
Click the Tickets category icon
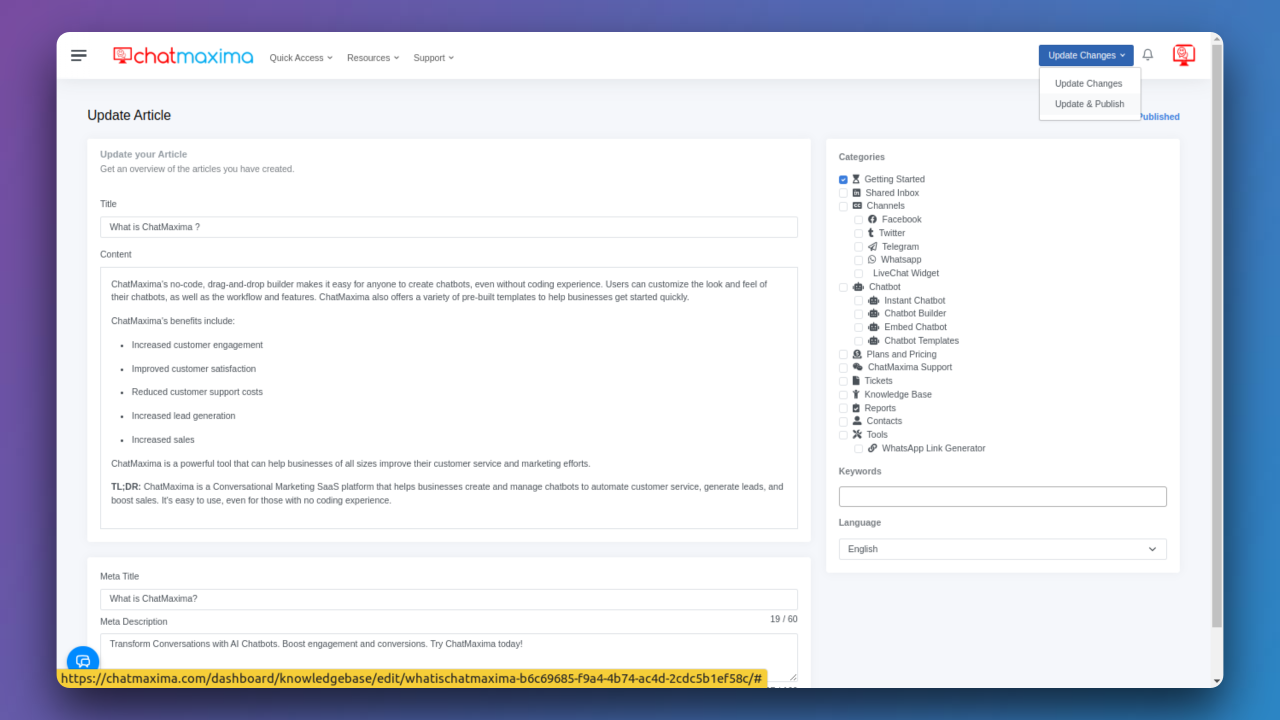[856, 381]
